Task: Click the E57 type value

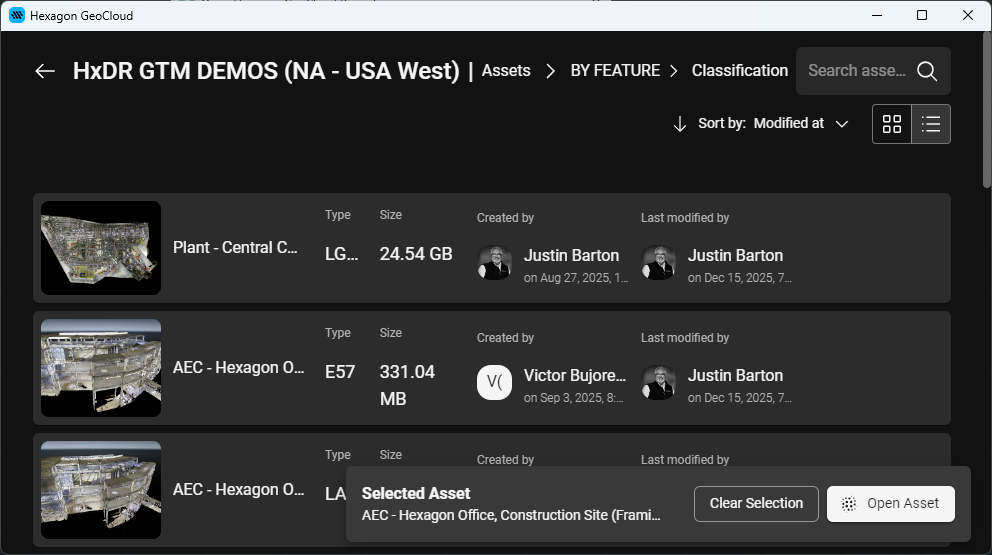Action: [x=340, y=372]
